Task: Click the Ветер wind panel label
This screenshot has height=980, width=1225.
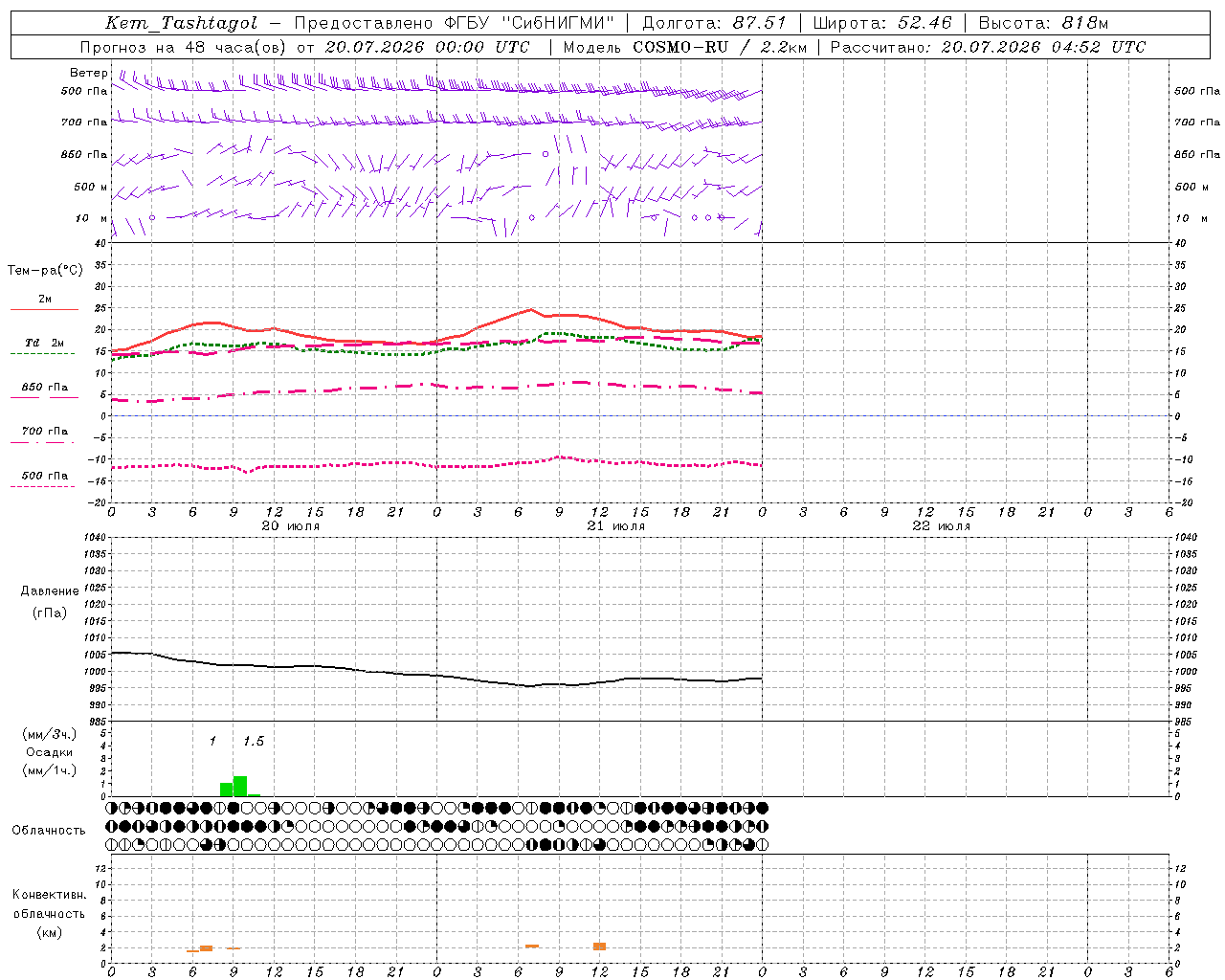Action: coord(89,73)
